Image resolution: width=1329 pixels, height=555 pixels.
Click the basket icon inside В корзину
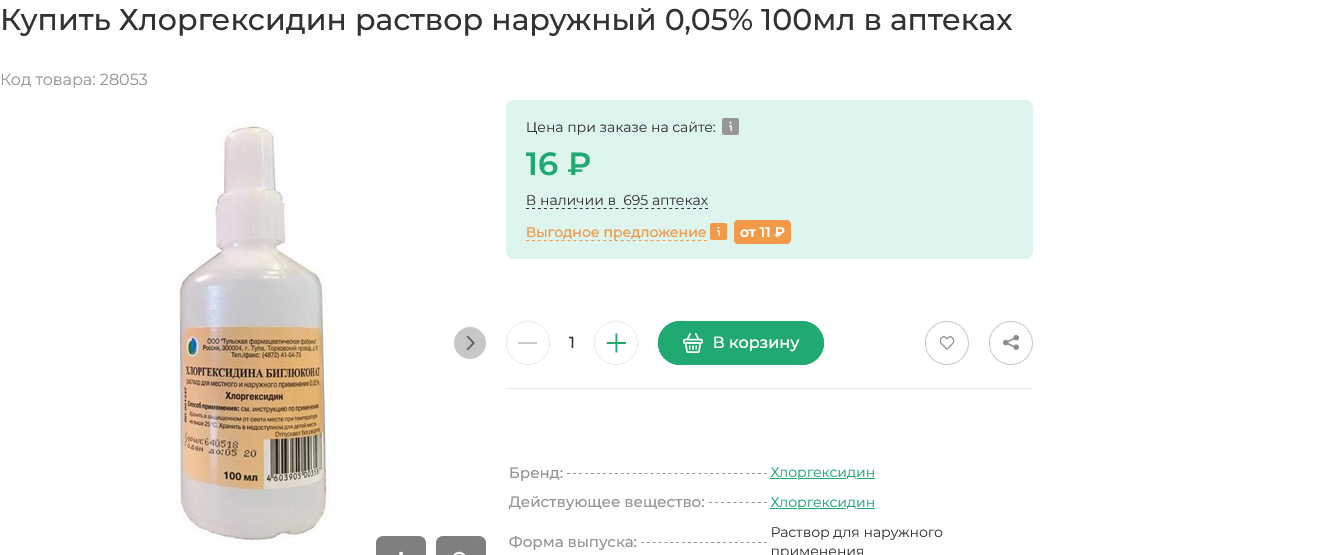tap(693, 343)
